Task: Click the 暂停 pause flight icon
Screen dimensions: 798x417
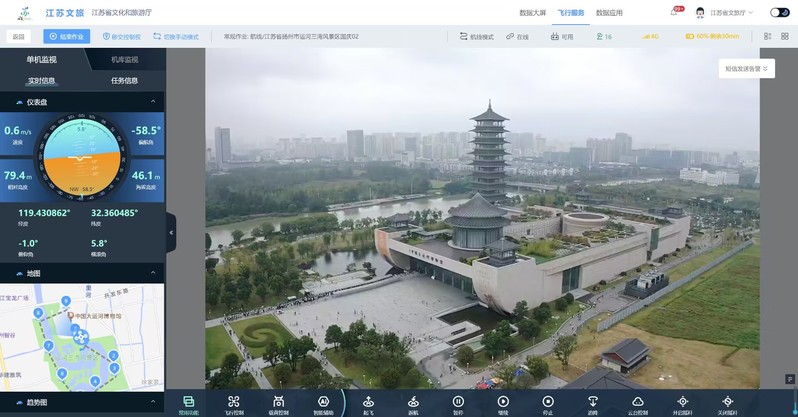Action: 458,403
